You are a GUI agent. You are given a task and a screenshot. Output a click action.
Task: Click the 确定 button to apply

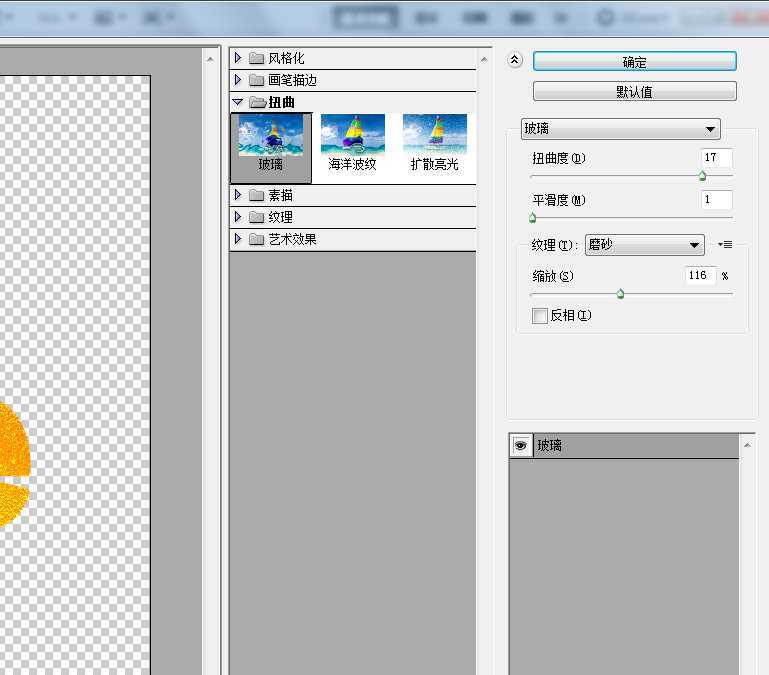[x=634, y=61]
